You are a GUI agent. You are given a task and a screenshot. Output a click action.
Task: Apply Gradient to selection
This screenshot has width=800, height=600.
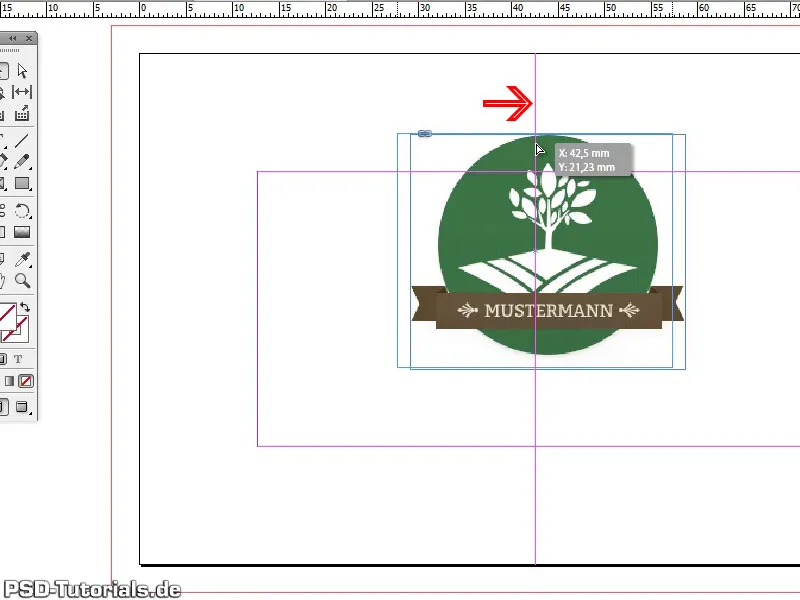click(9, 381)
